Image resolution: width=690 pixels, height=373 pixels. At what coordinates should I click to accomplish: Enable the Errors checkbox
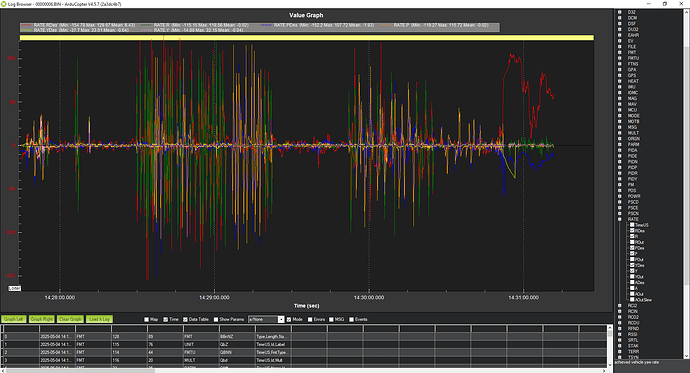point(310,319)
